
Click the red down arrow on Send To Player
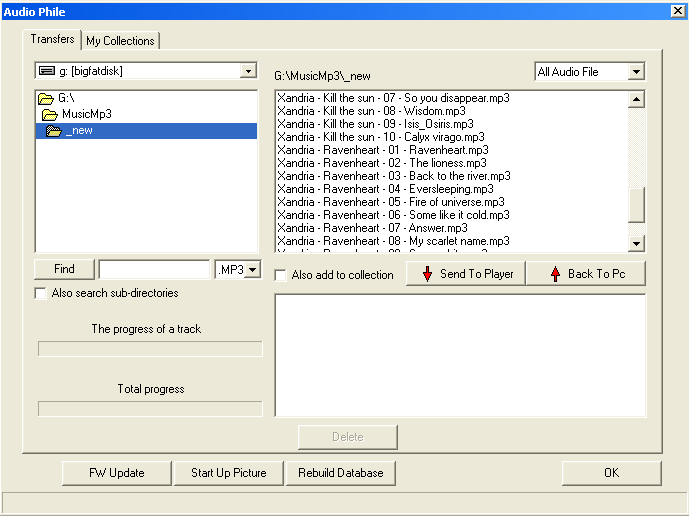[x=427, y=274]
